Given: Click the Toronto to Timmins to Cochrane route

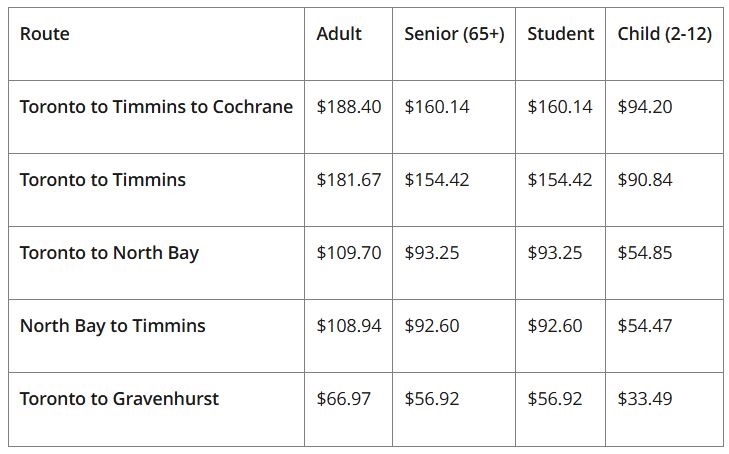Looking at the screenshot, I should pos(156,107).
